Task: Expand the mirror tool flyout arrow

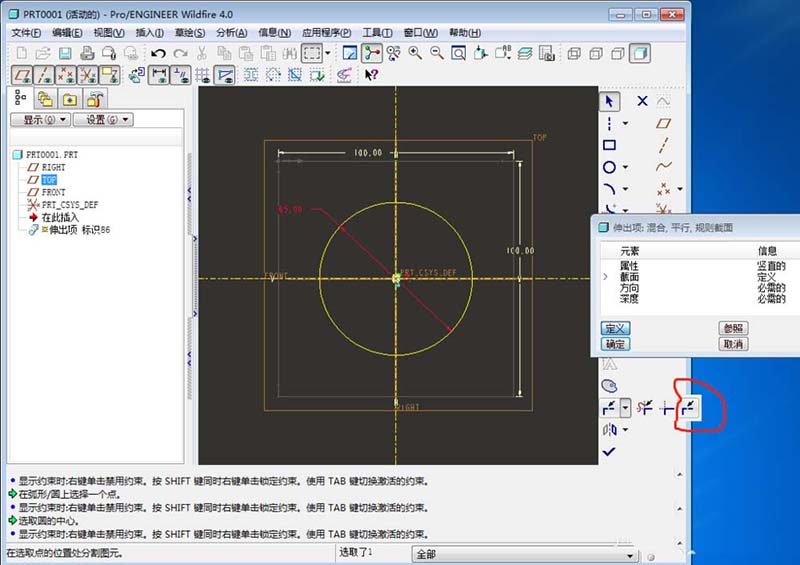Action: click(x=626, y=430)
